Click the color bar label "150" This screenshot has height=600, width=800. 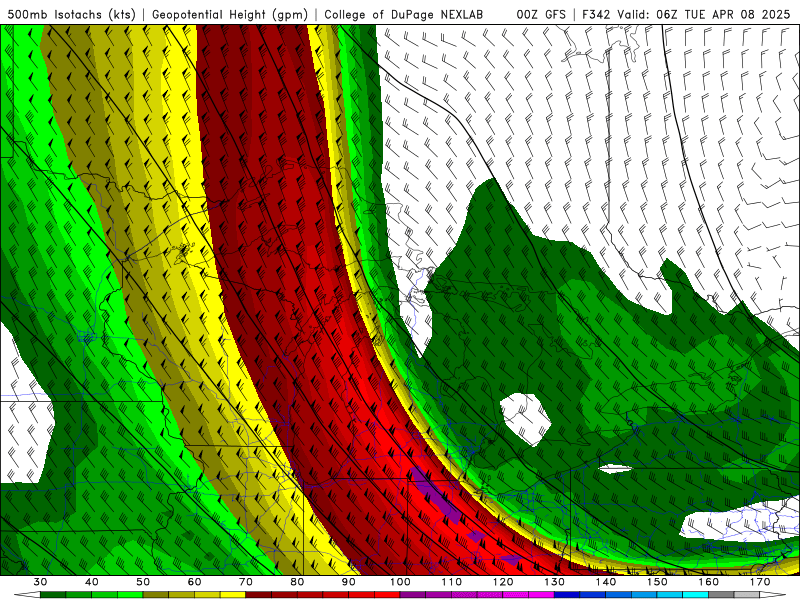click(658, 582)
